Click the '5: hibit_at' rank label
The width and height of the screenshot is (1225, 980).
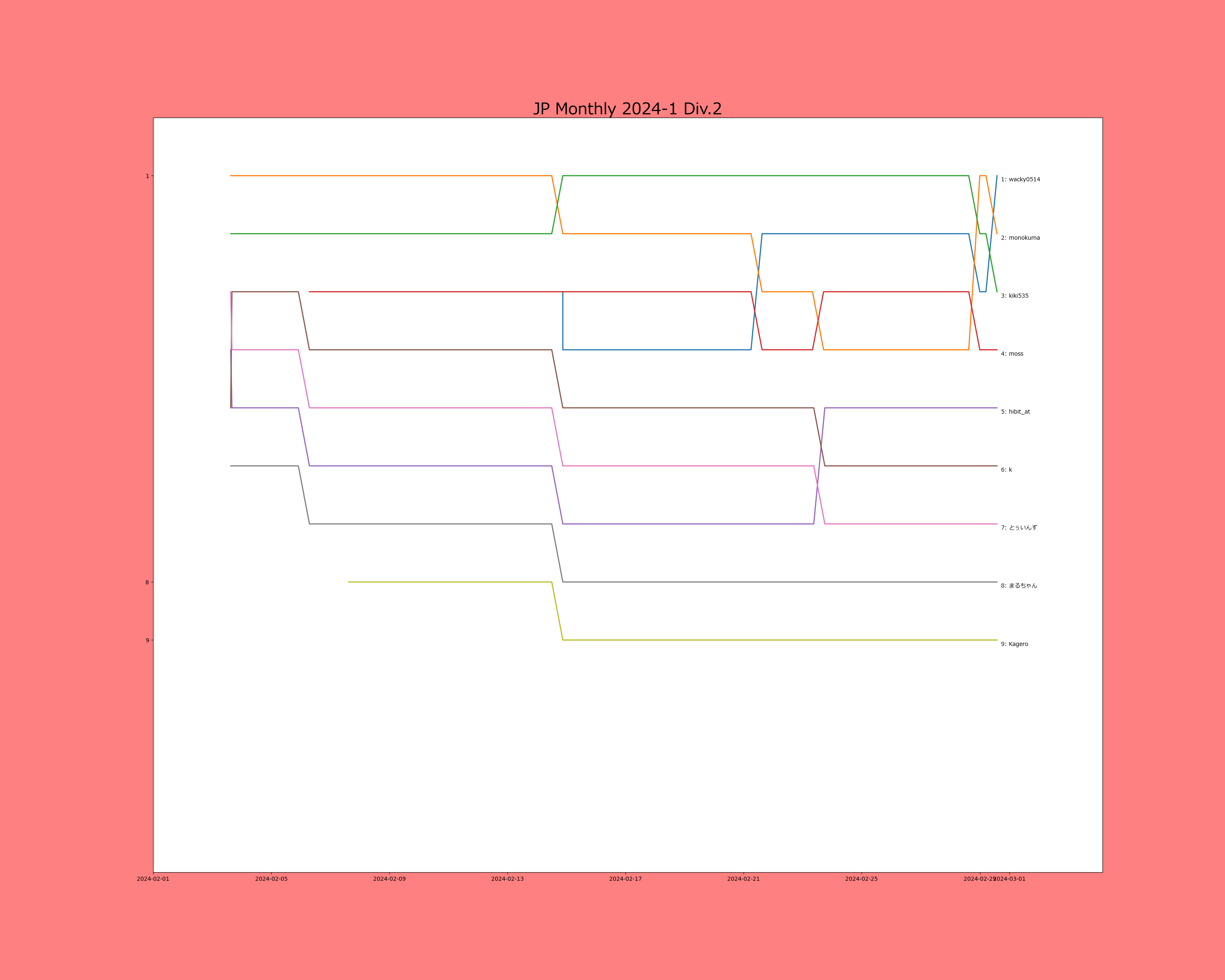click(x=1015, y=412)
